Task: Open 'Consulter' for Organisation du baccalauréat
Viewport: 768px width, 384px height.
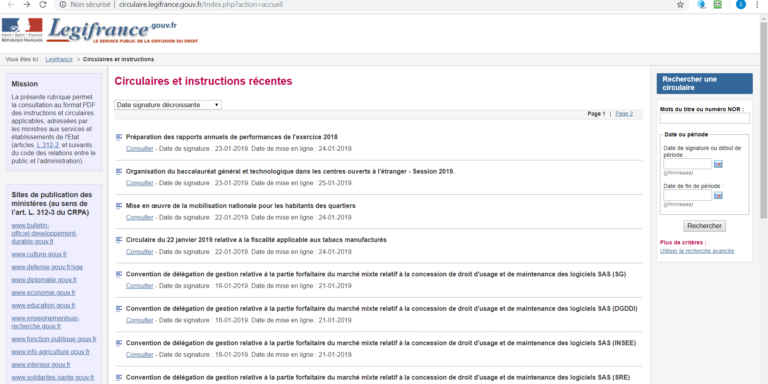Action: click(140, 183)
